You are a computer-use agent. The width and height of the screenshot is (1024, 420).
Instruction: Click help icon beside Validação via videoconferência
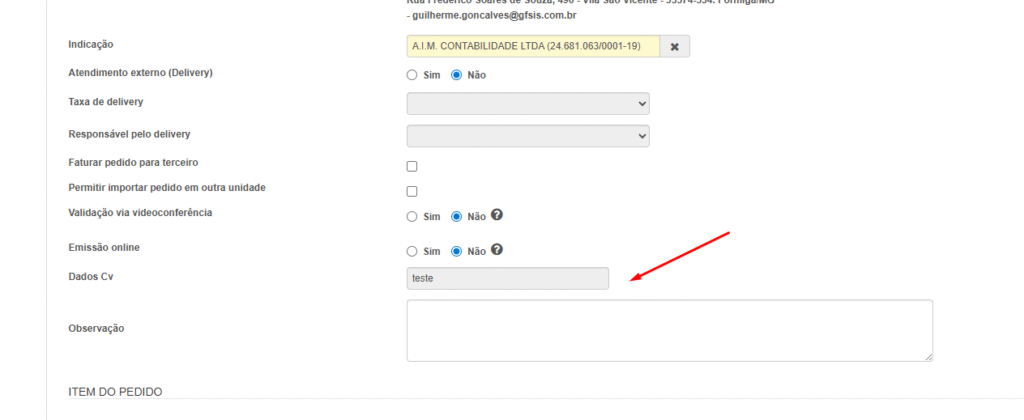496,215
